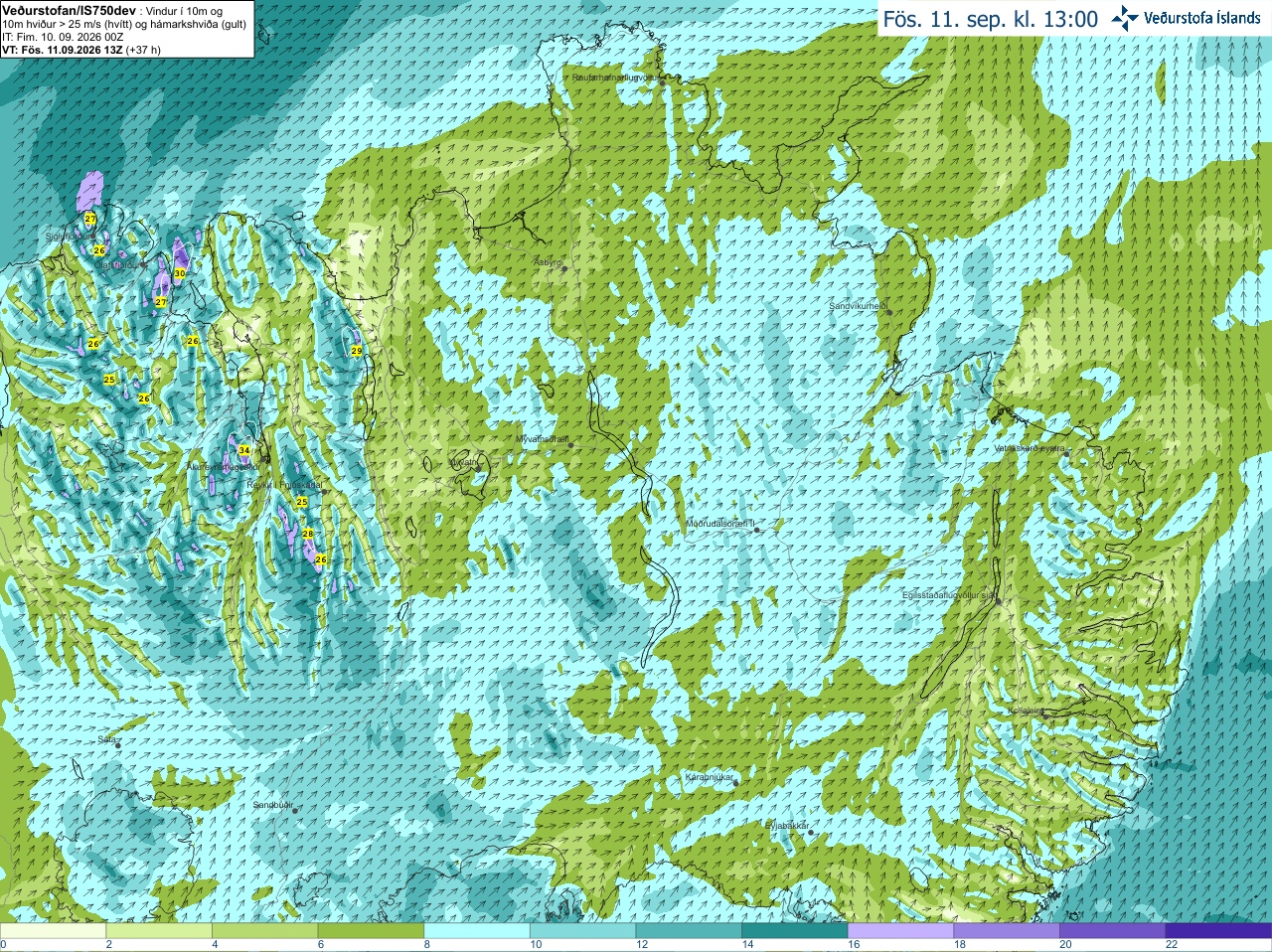Click the Veðurstofan/IS750dev model title

[x=70, y=9]
